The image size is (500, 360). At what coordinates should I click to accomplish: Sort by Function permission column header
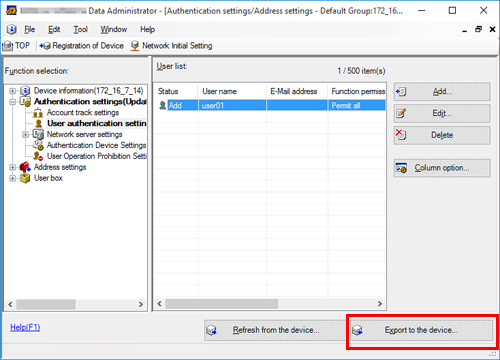point(357,91)
